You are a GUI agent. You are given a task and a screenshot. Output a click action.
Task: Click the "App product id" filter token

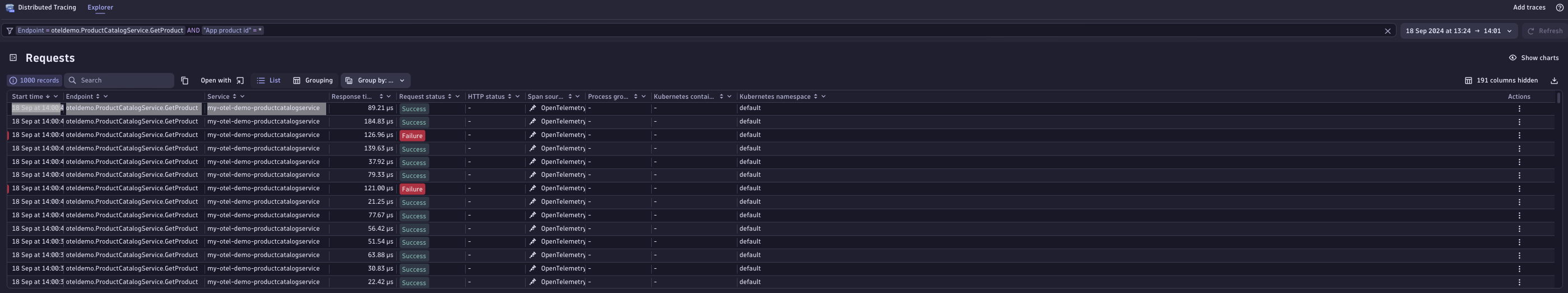233,30
